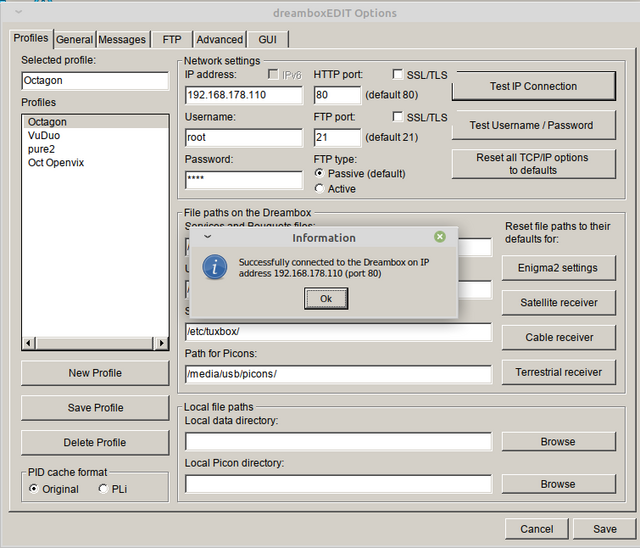
Task: Switch to the FTP tab
Action: point(172,40)
